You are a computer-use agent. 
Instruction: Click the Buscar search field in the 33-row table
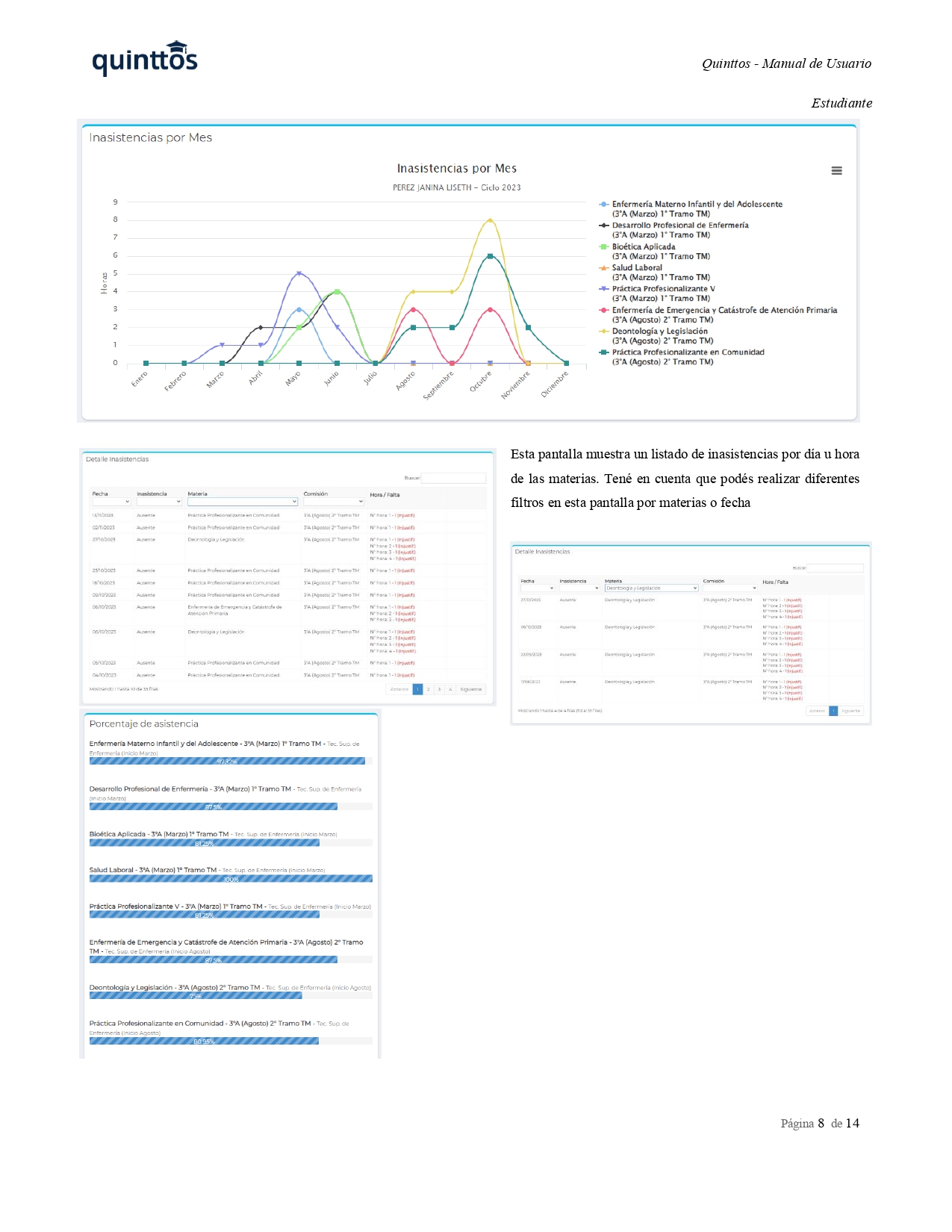tap(453, 478)
